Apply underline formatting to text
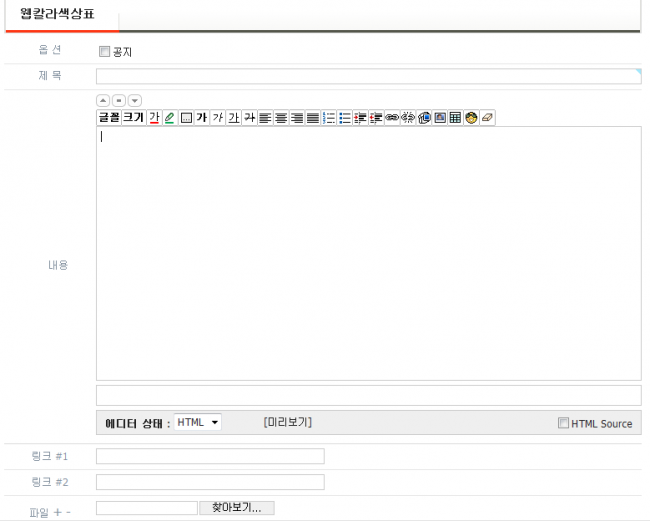This screenshot has width=650, height=521. pyautogui.click(x=233, y=118)
